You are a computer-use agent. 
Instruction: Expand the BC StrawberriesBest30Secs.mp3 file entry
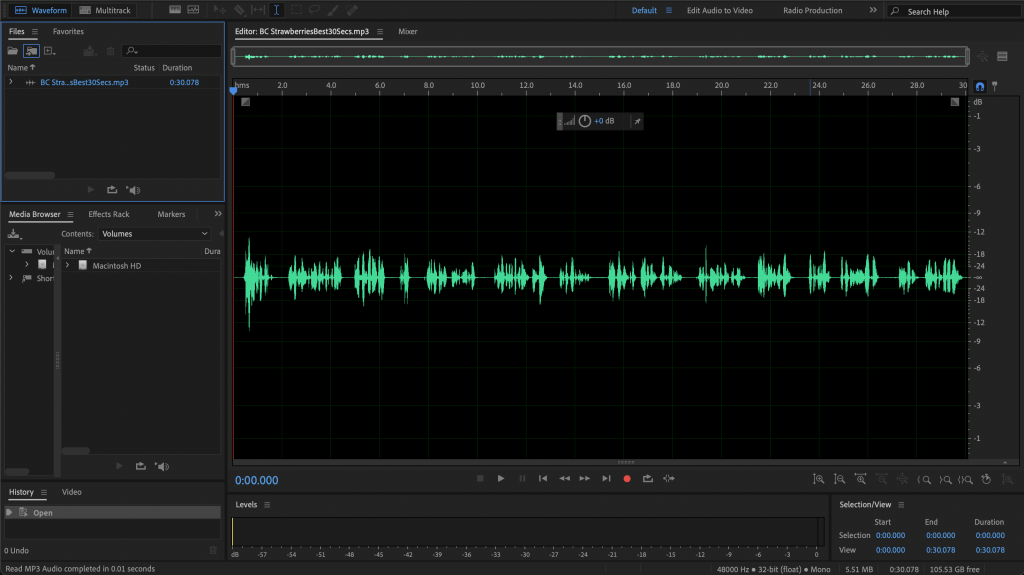pyautogui.click(x=11, y=82)
